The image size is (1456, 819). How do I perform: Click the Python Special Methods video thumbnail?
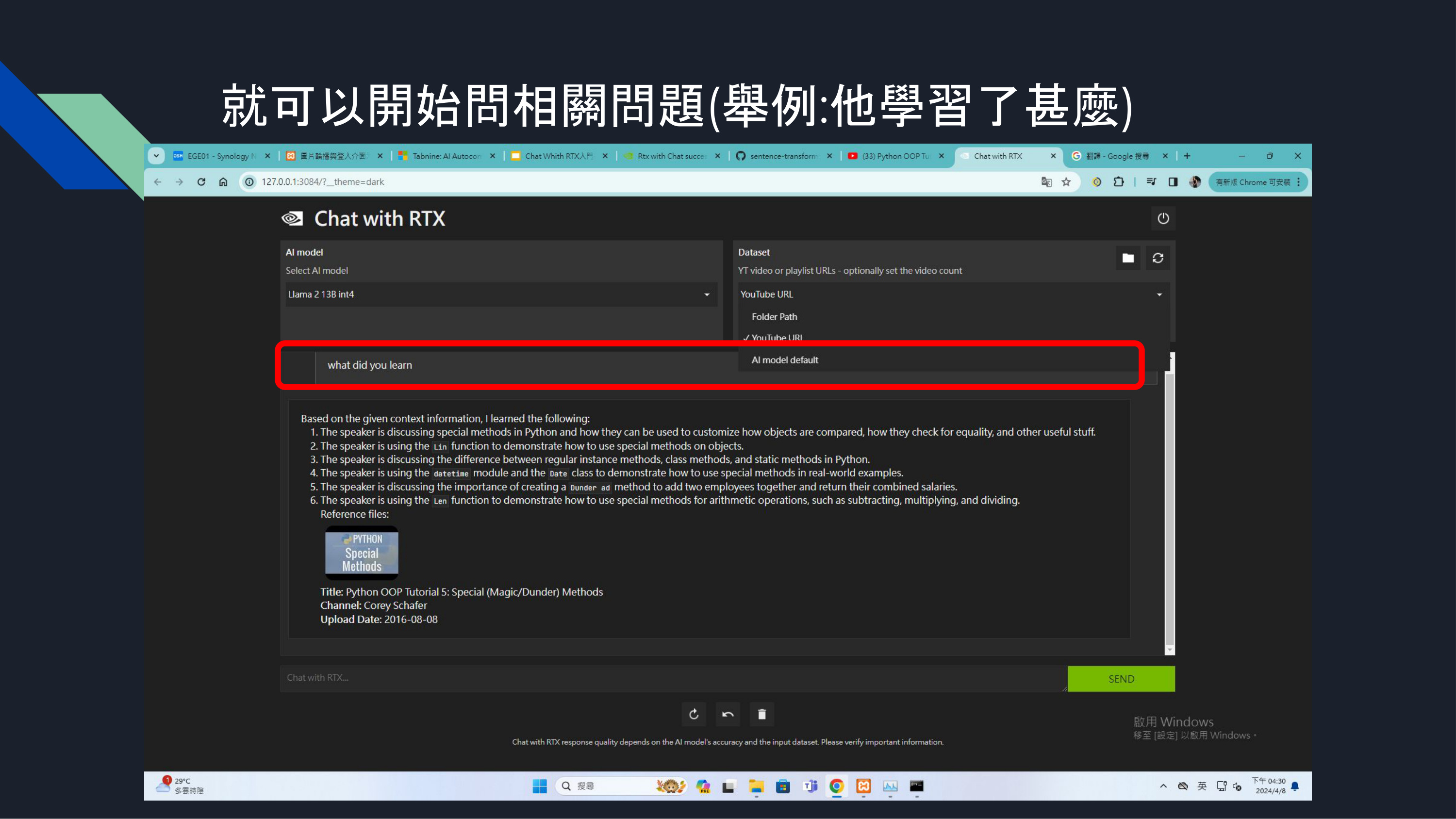[x=362, y=553]
